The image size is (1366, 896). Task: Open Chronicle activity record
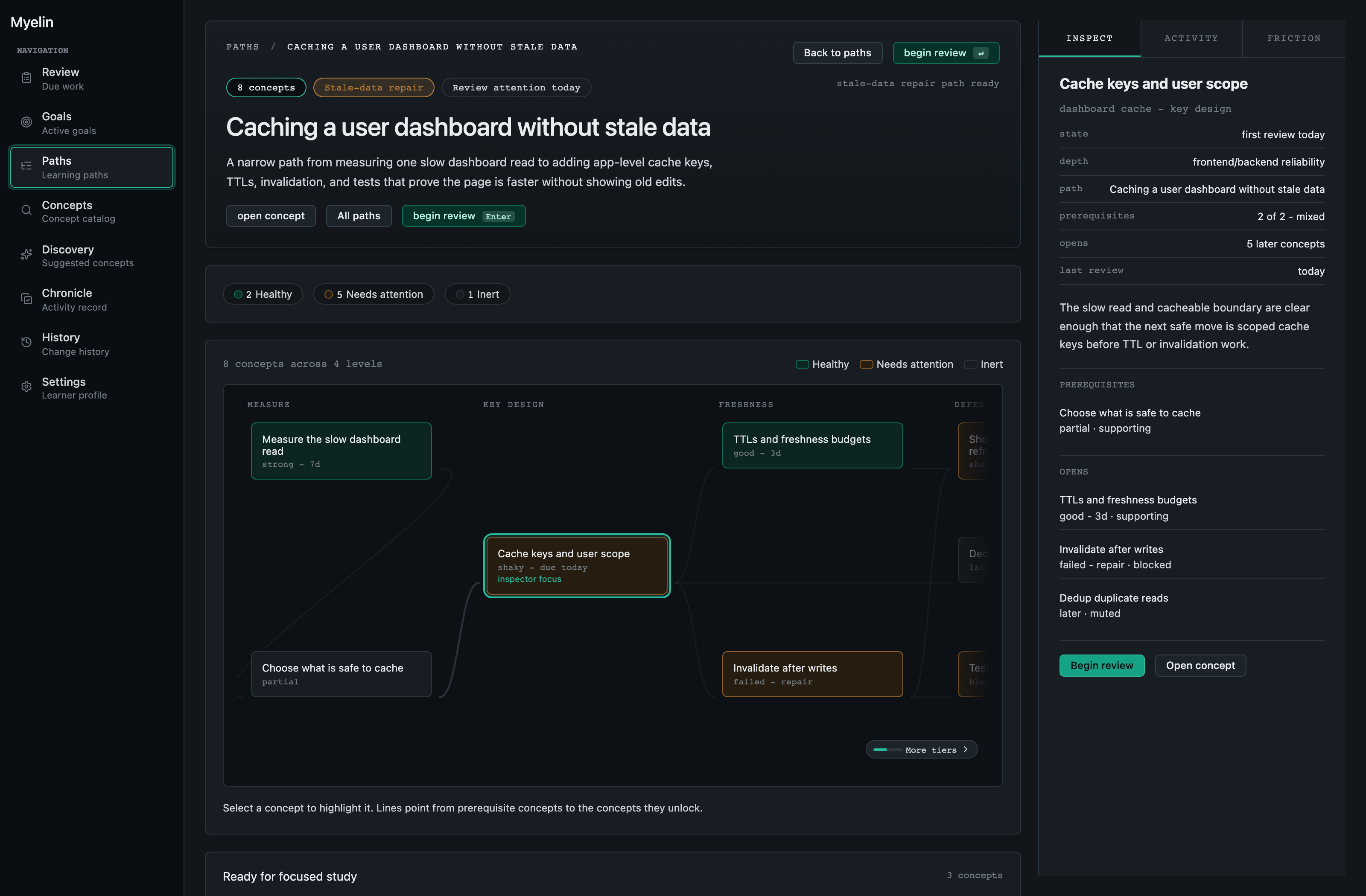[x=92, y=300]
